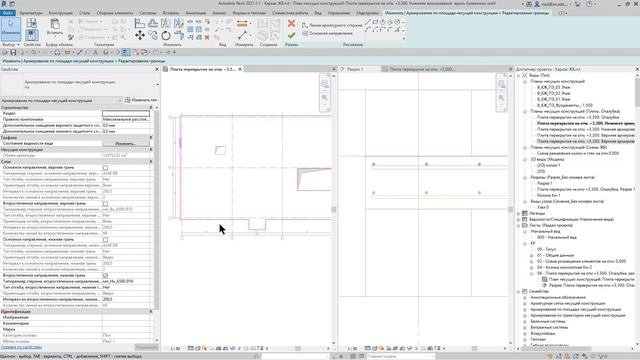Screen dimensions: 640x360
Task: Select the Copy tool
Action: (153, 36)
